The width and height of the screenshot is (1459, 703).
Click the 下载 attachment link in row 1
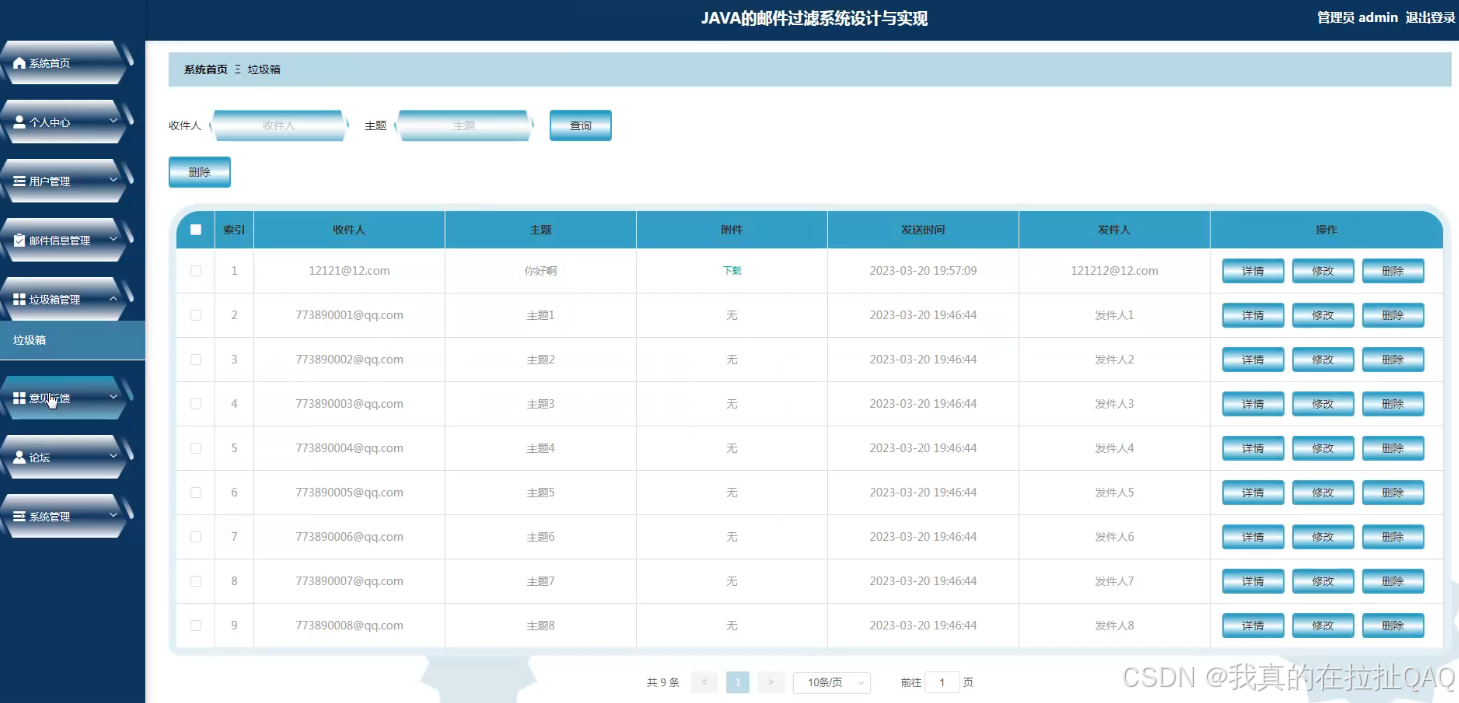pos(732,271)
